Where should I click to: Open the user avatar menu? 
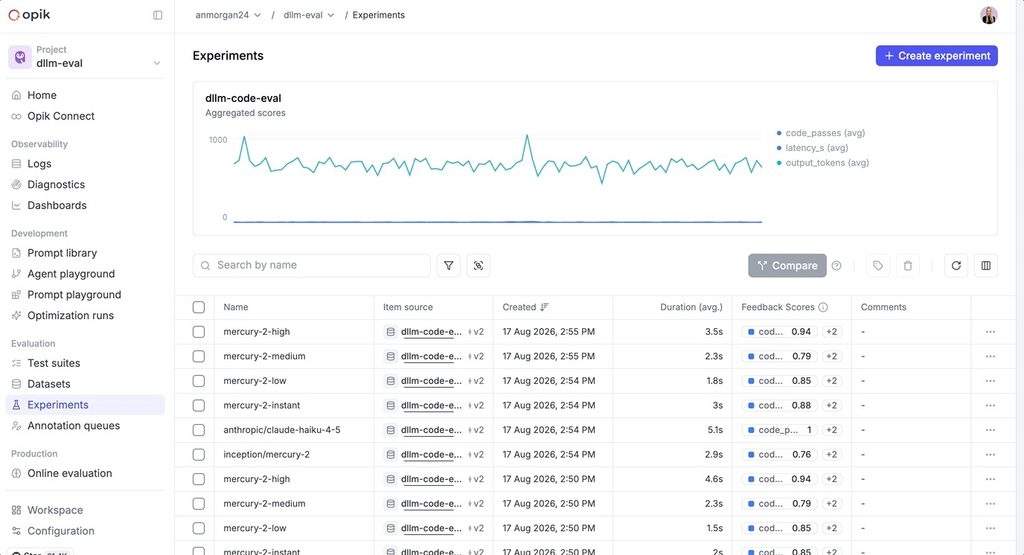(989, 15)
